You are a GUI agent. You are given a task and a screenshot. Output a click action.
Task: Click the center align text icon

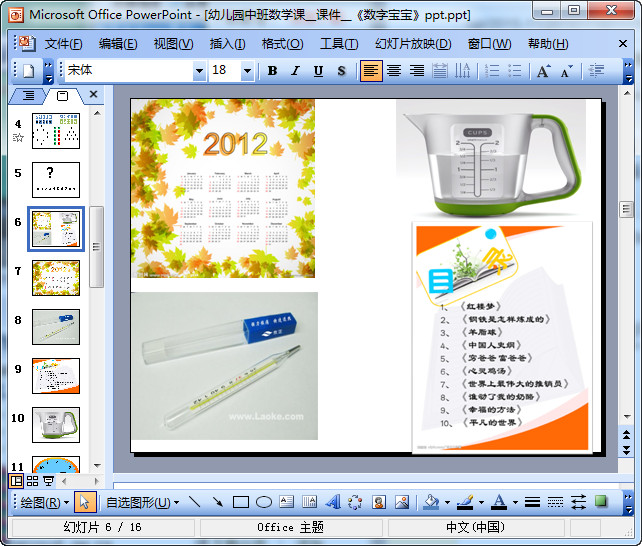[x=394, y=71]
